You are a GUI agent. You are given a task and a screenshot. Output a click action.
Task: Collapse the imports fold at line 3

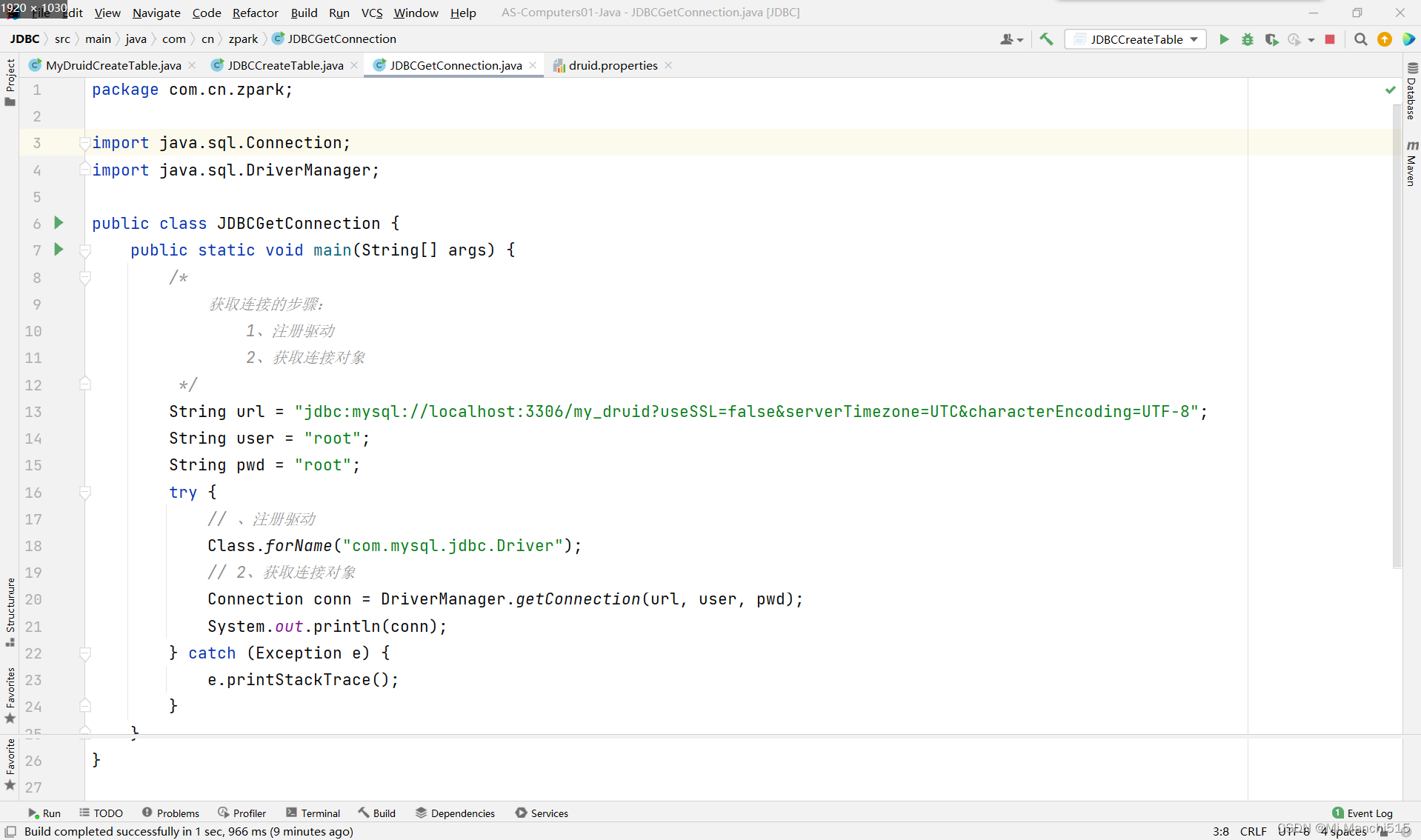85,143
